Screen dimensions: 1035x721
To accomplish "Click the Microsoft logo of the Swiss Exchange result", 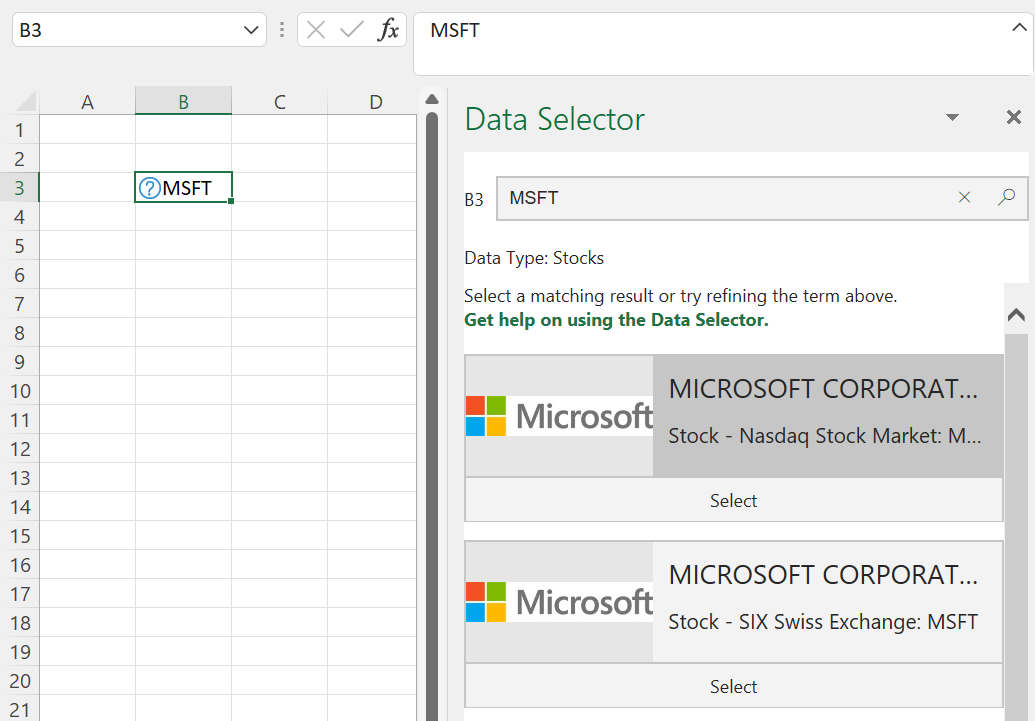I will [x=559, y=602].
